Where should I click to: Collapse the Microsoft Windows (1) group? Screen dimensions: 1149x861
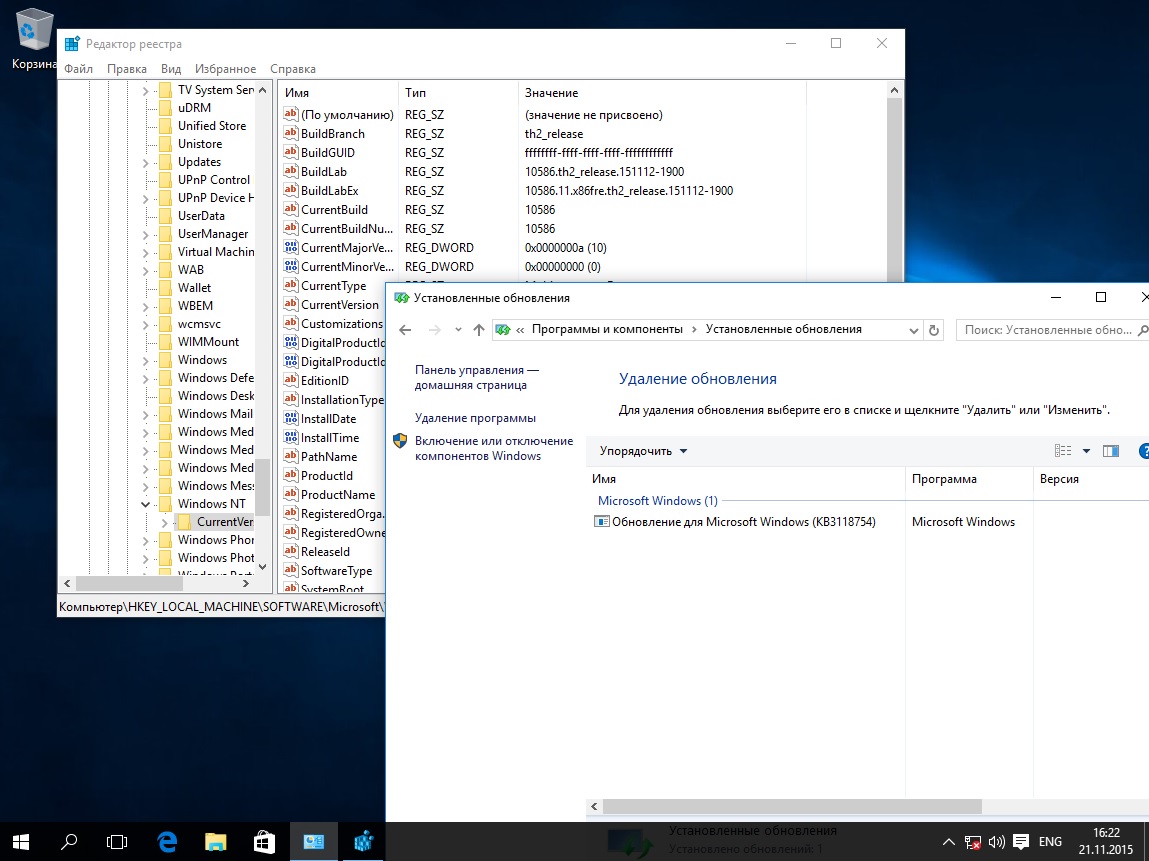click(x=657, y=500)
